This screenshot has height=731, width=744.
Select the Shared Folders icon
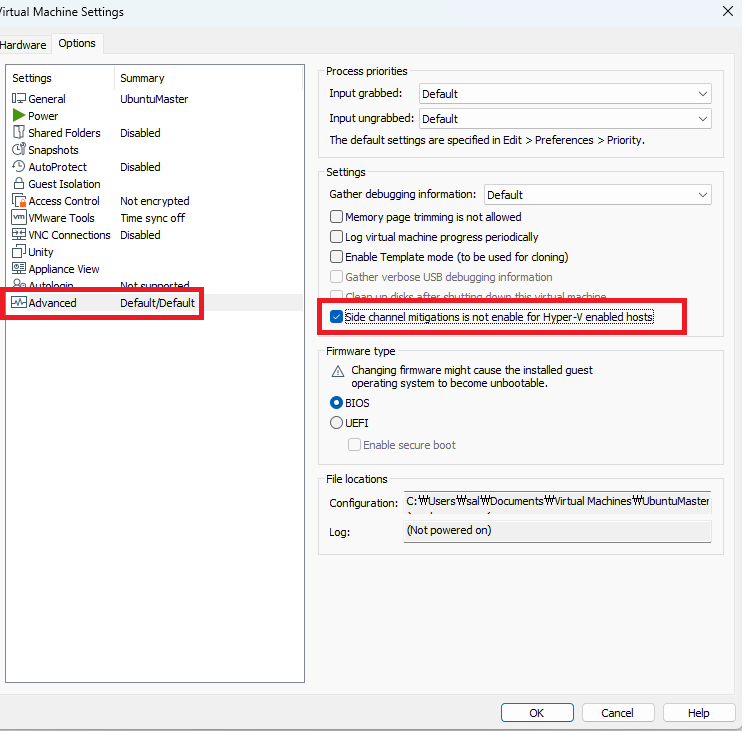[x=19, y=132]
